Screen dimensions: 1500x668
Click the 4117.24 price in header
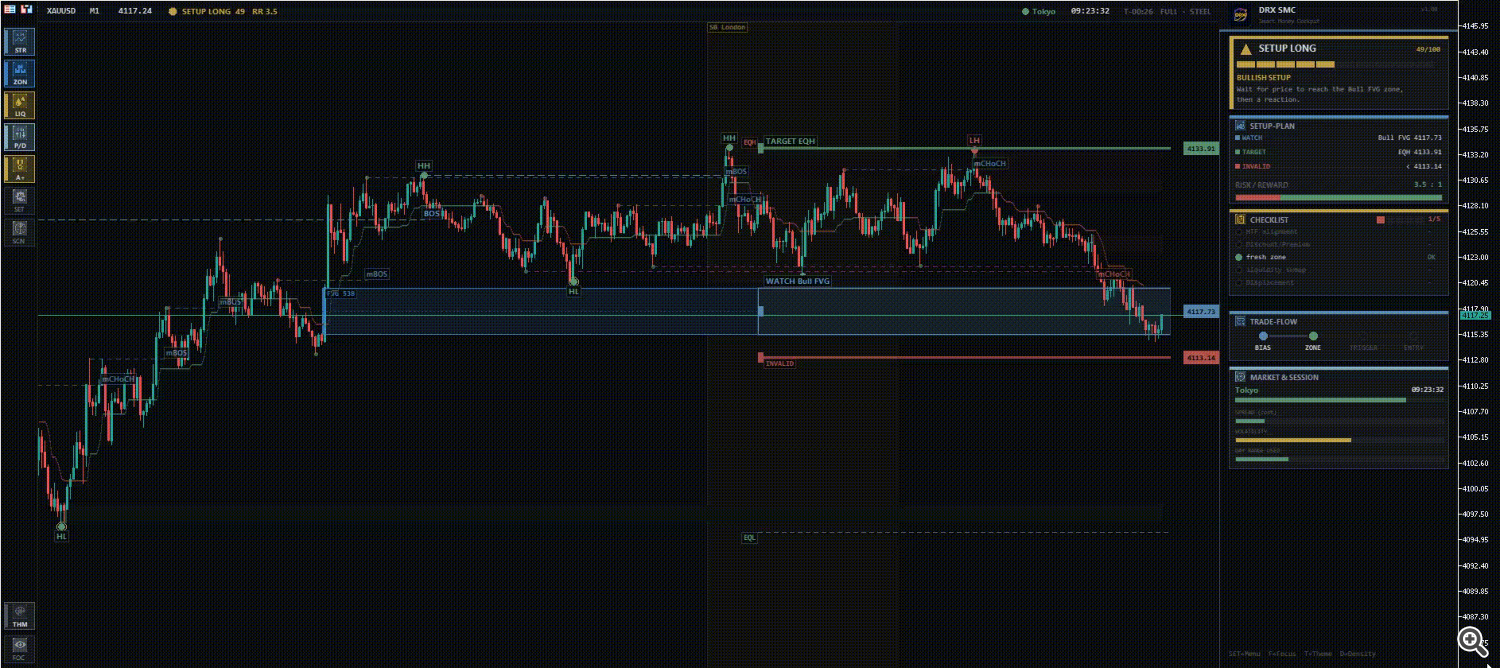click(135, 11)
